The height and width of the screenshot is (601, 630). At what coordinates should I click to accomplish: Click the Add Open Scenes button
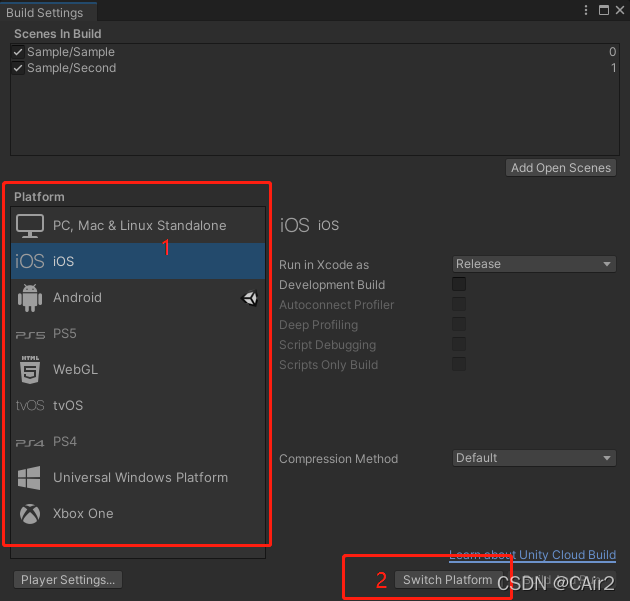coord(561,168)
